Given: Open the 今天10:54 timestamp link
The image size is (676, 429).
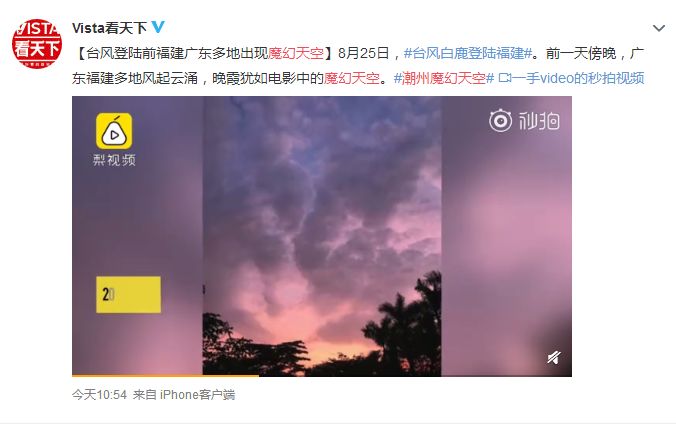Looking at the screenshot, I should point(100,395).
